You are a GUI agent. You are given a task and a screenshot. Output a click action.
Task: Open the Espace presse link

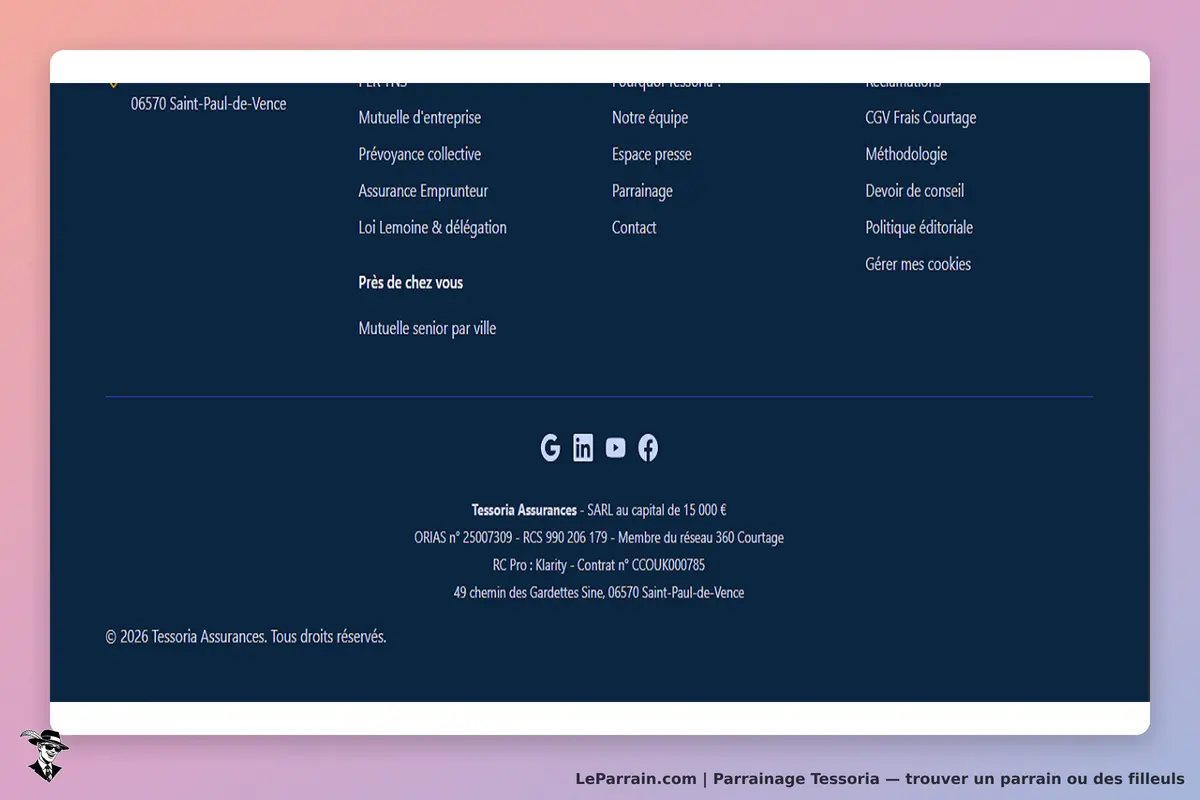[652, 154]
